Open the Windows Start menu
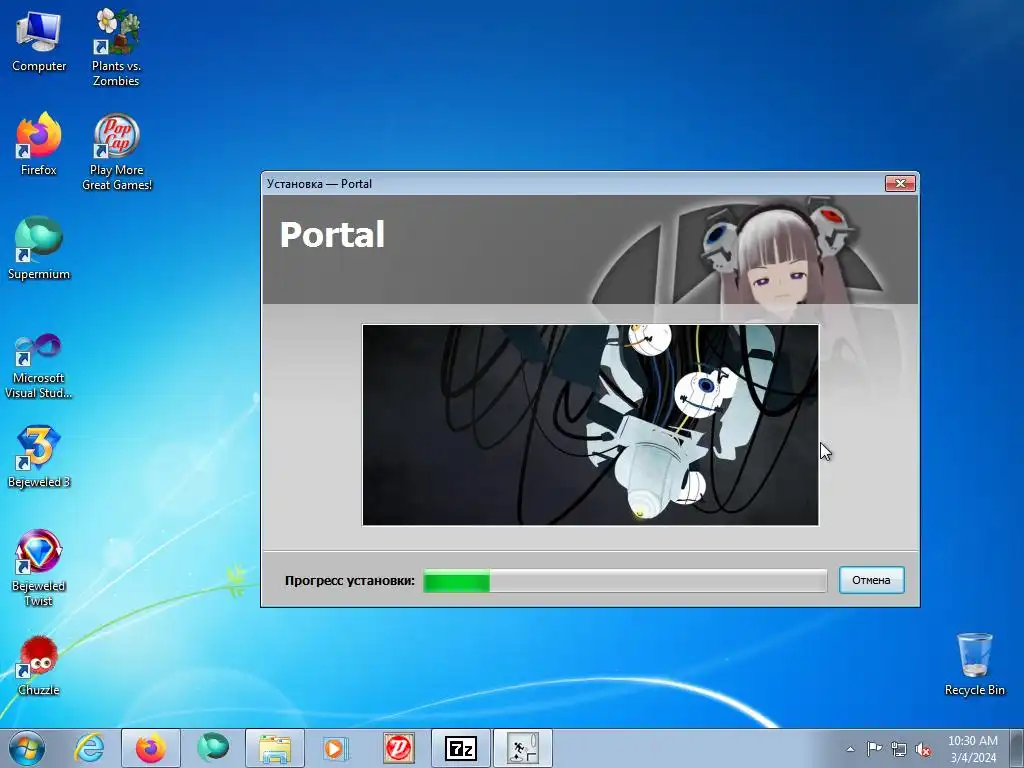The width and height of the screenshot is (1024, 768). (27, 748)
